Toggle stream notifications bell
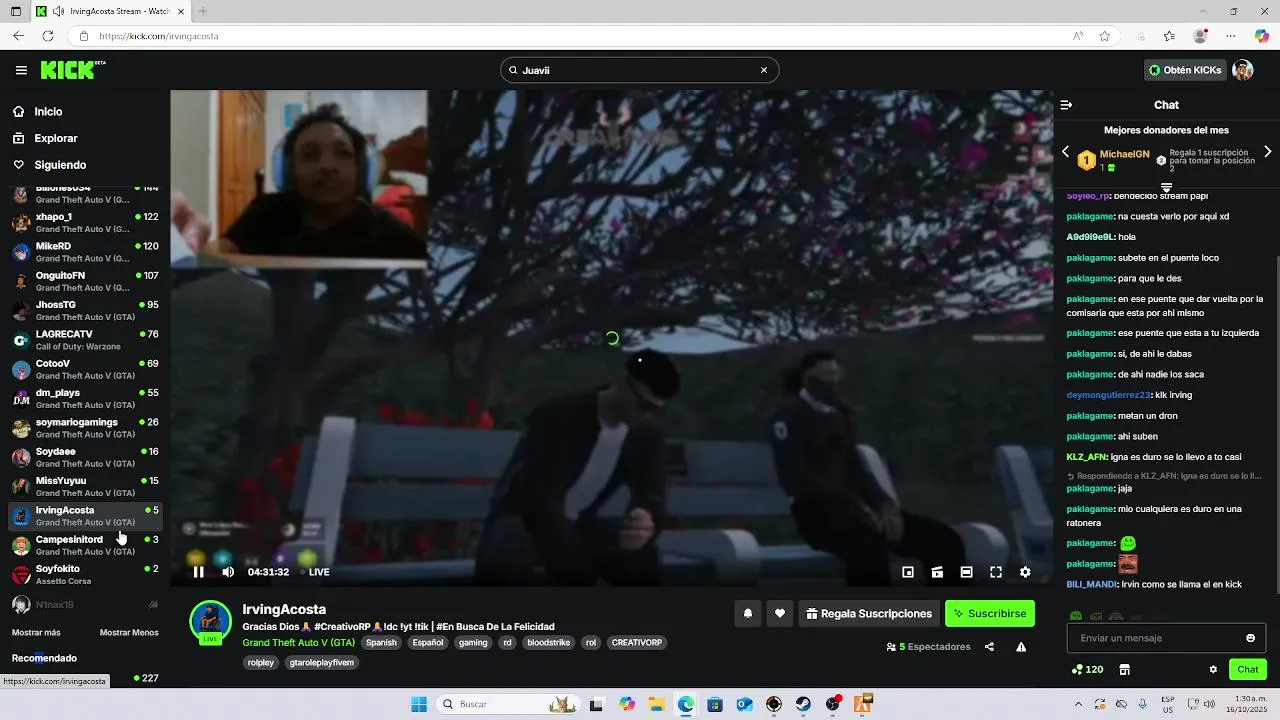 (747, 614)
